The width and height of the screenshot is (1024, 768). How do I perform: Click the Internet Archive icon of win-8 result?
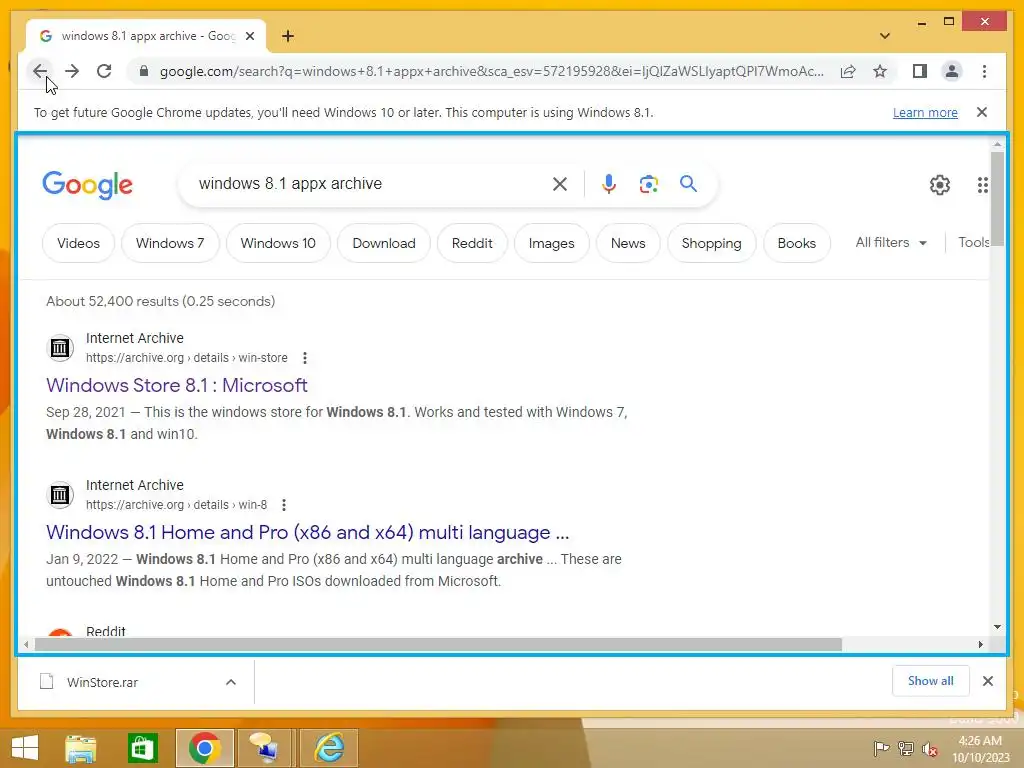pos(60,495)
